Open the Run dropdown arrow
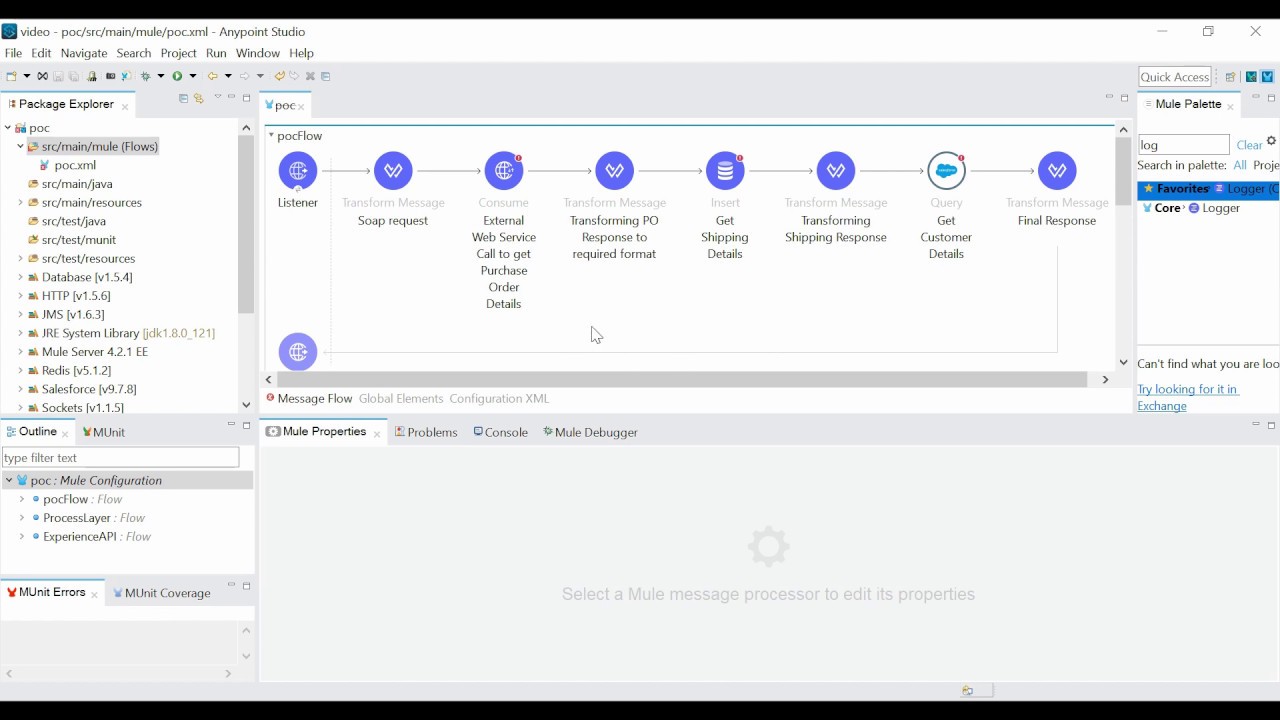Screen dimensions: 1280x720 (x=192, y=77)
